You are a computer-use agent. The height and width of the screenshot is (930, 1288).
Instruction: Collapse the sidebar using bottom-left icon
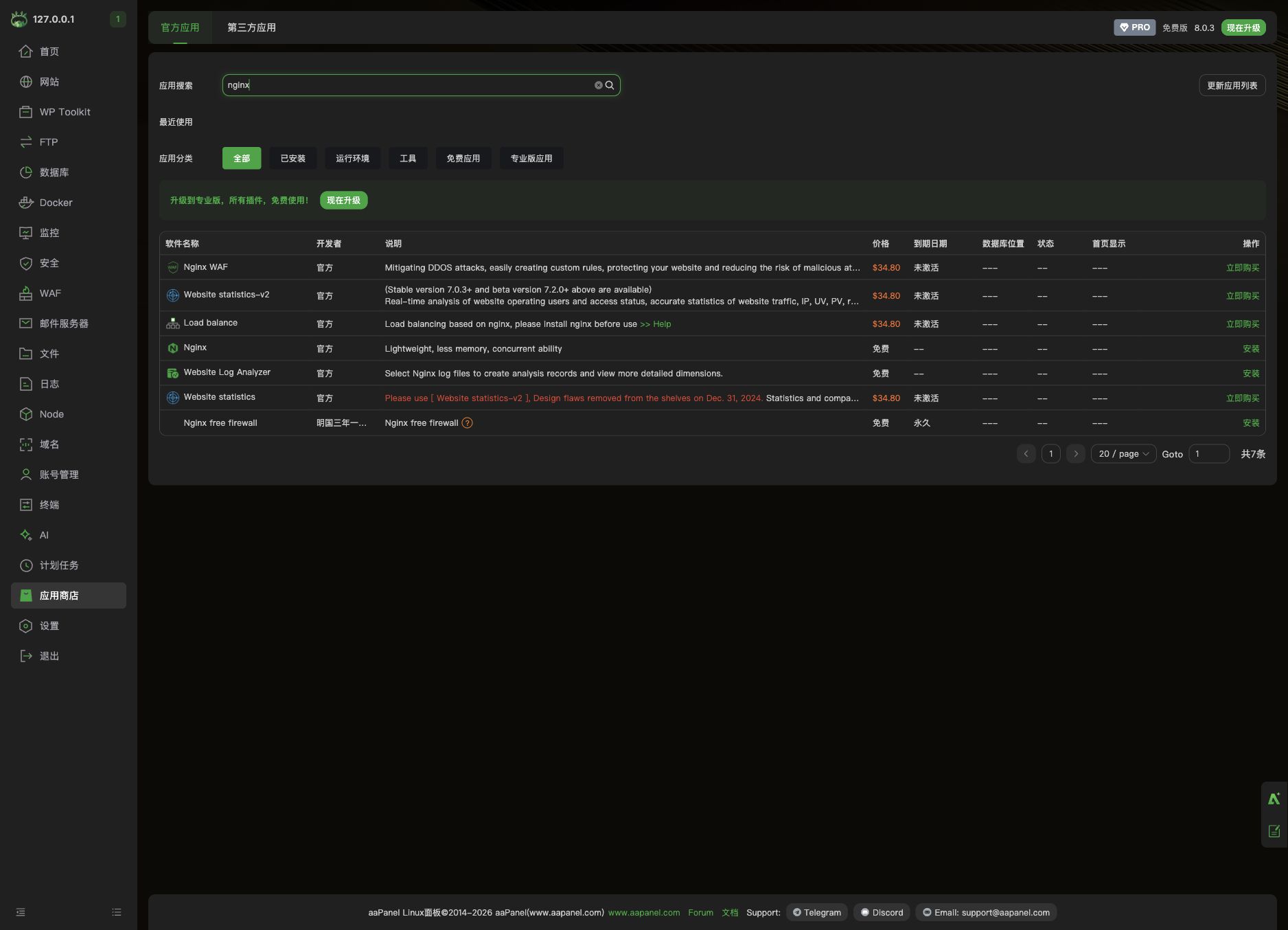21,912
